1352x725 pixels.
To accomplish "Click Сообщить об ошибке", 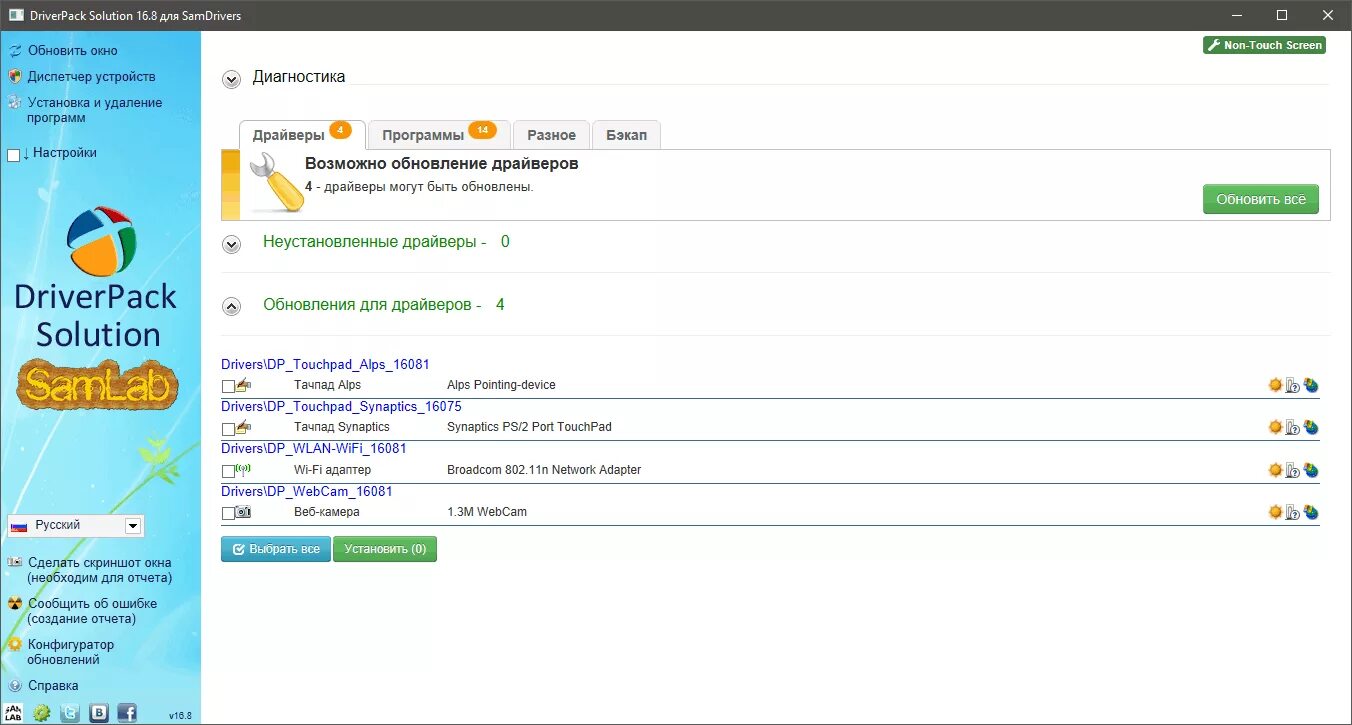I will click(x=92, y=611).
